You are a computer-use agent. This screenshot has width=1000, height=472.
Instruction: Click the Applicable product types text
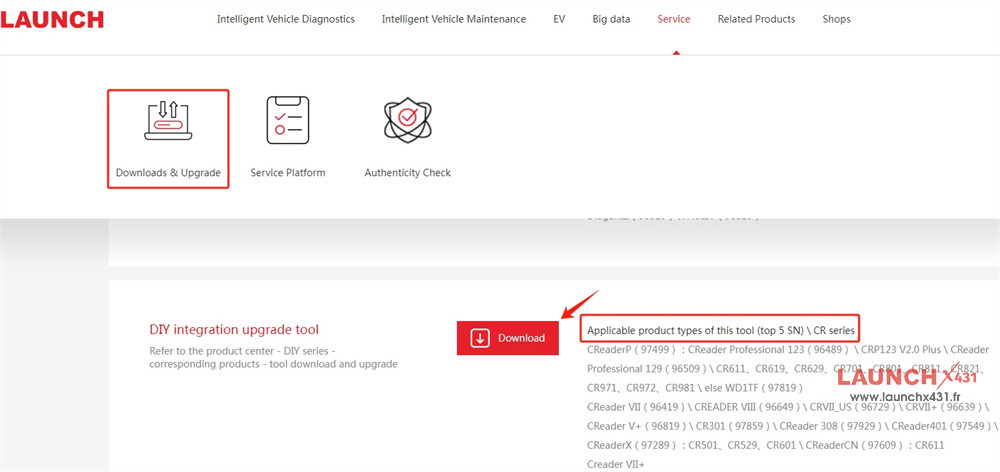(x=721, y=330)
